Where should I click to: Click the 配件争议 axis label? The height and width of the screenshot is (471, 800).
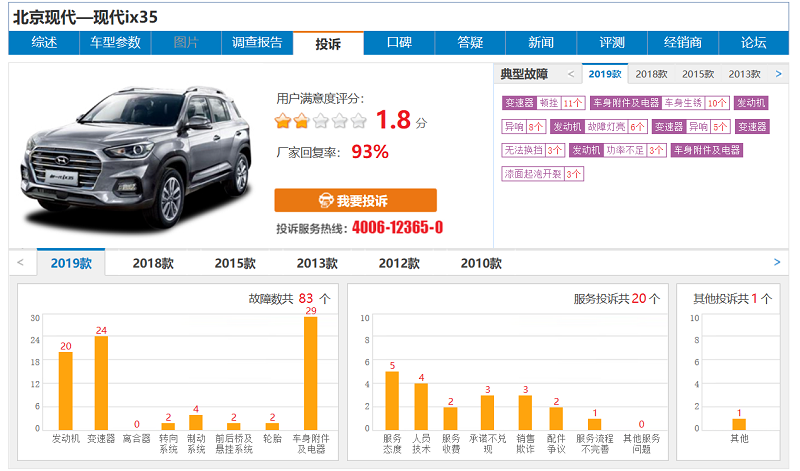click(x=556, y=443)
